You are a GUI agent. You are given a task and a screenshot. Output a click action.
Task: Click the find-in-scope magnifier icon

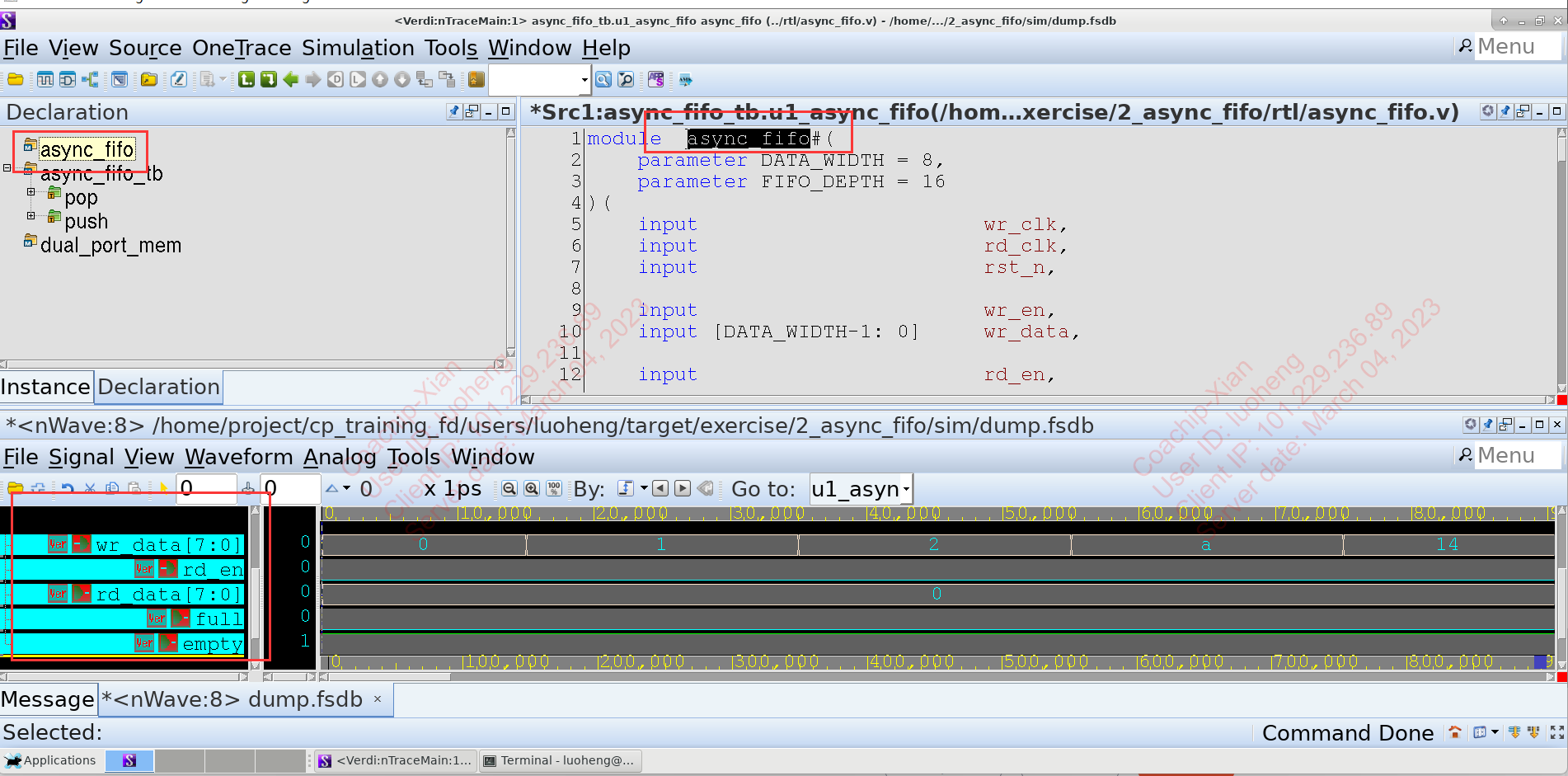tap(626, 79)
